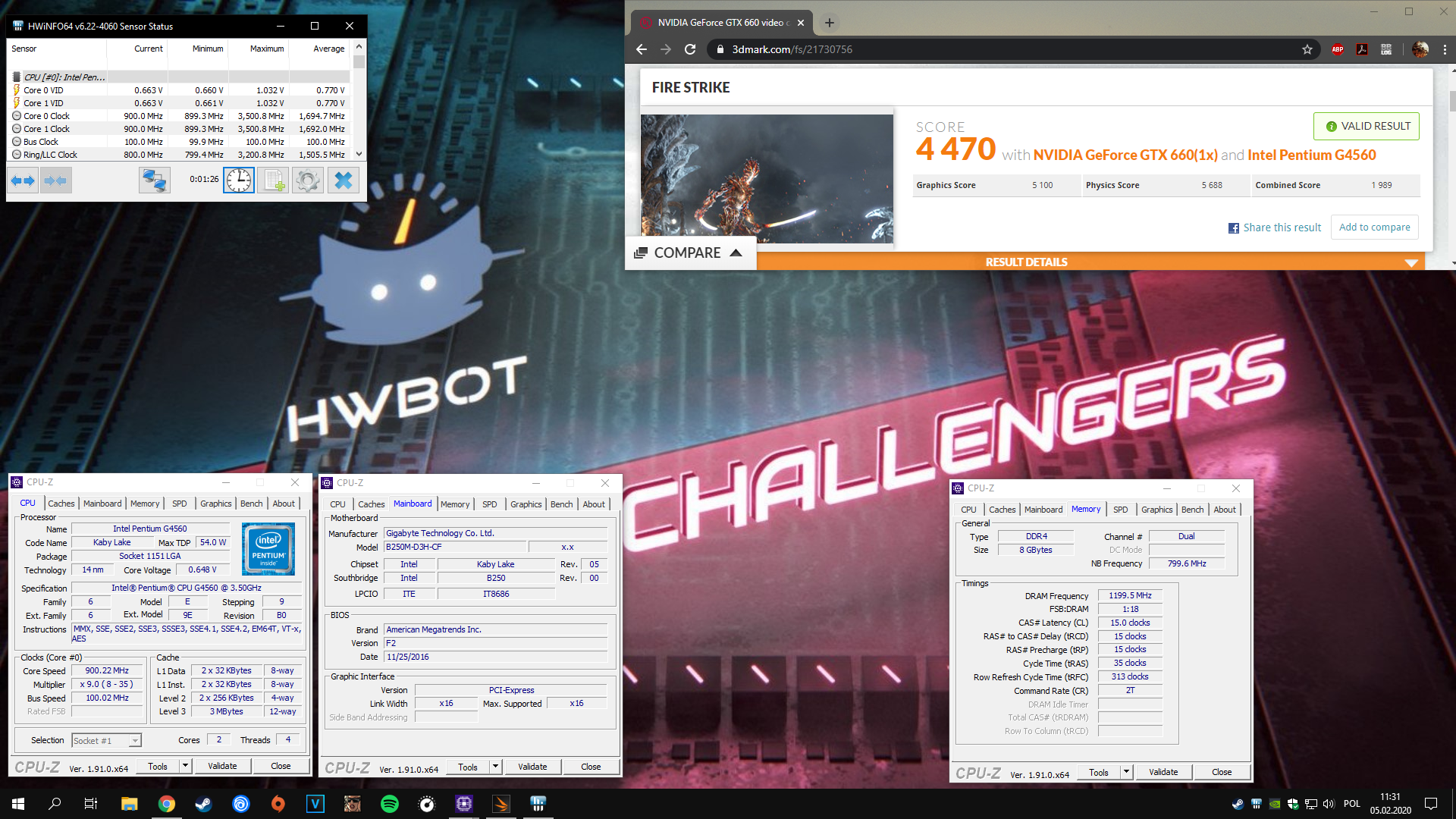1456x819 pixels.
Task: Click the POL language indicator
Action: coord(1352,804)
